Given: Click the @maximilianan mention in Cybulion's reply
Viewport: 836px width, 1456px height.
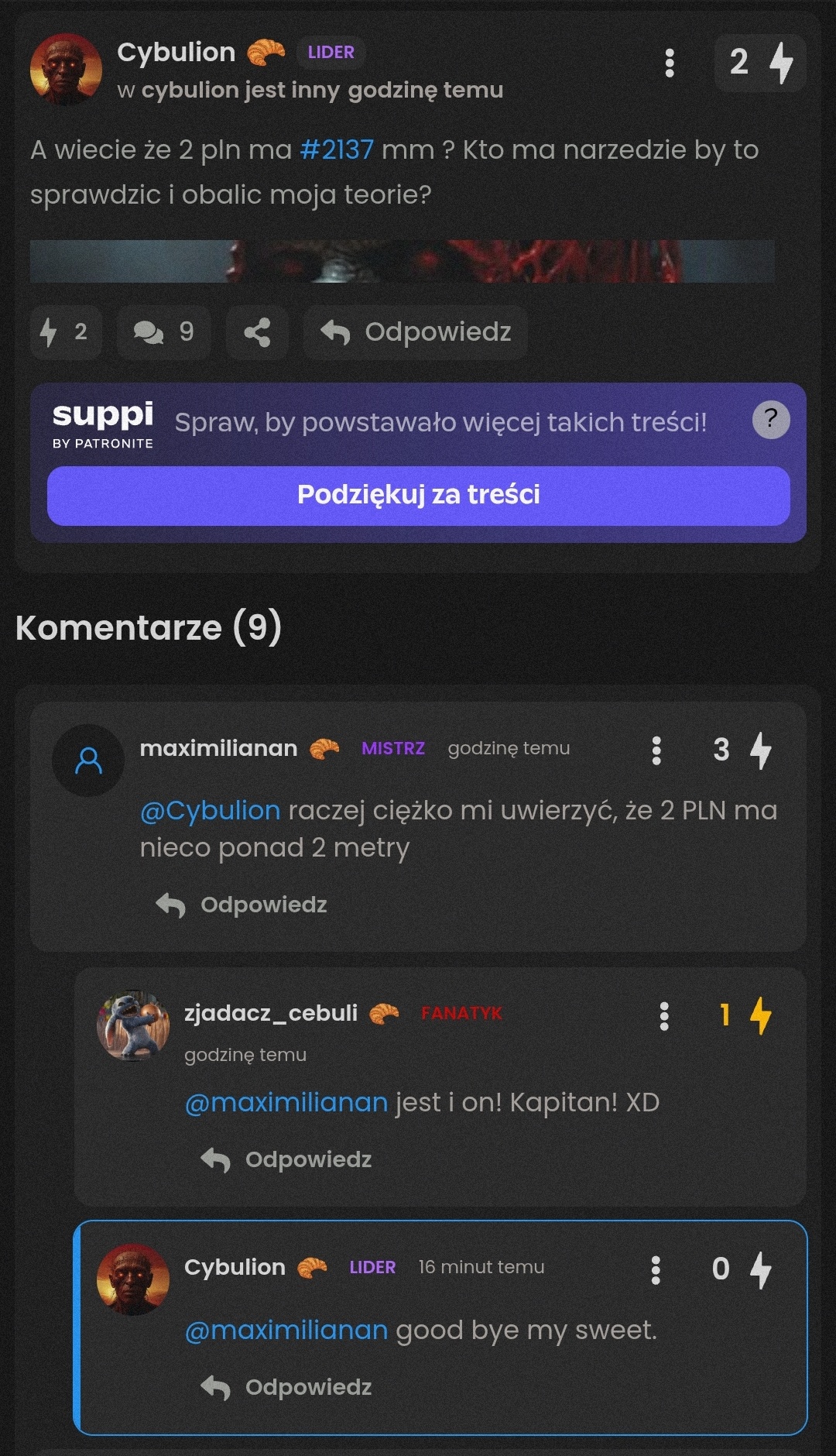Looking at the screenshot, I should coord(286,1330).
